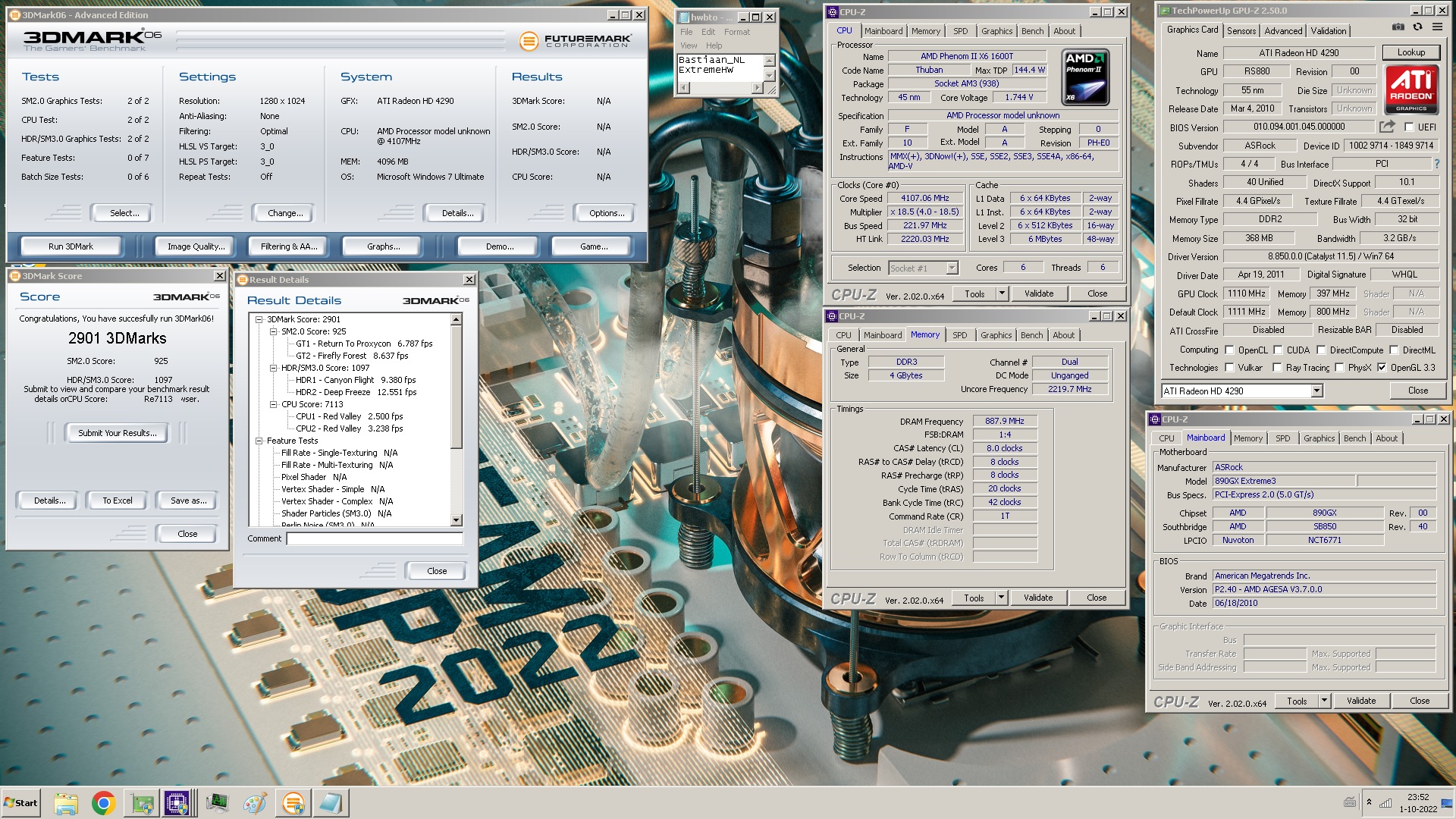Toggle the OpenGL 3.3 checkbox
The width and height of the screenshot is (1456, 819).
(1382, 368)
